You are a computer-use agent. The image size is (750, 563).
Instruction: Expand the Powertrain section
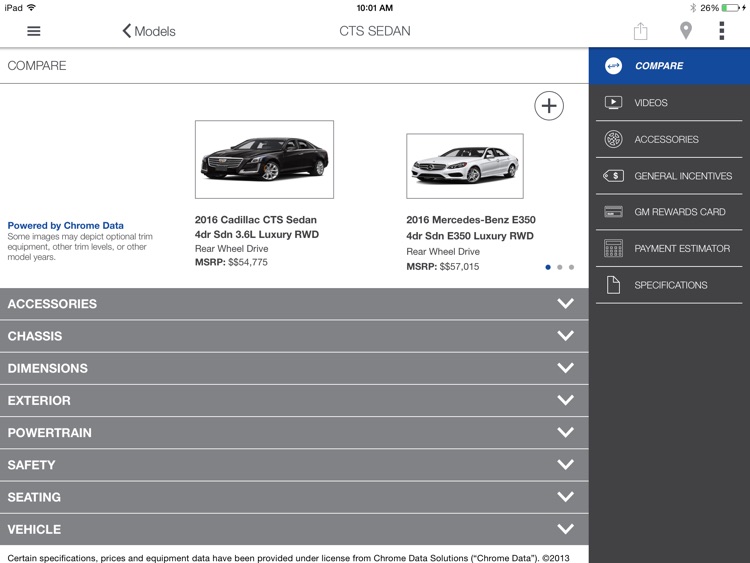[x=294, y=433]
